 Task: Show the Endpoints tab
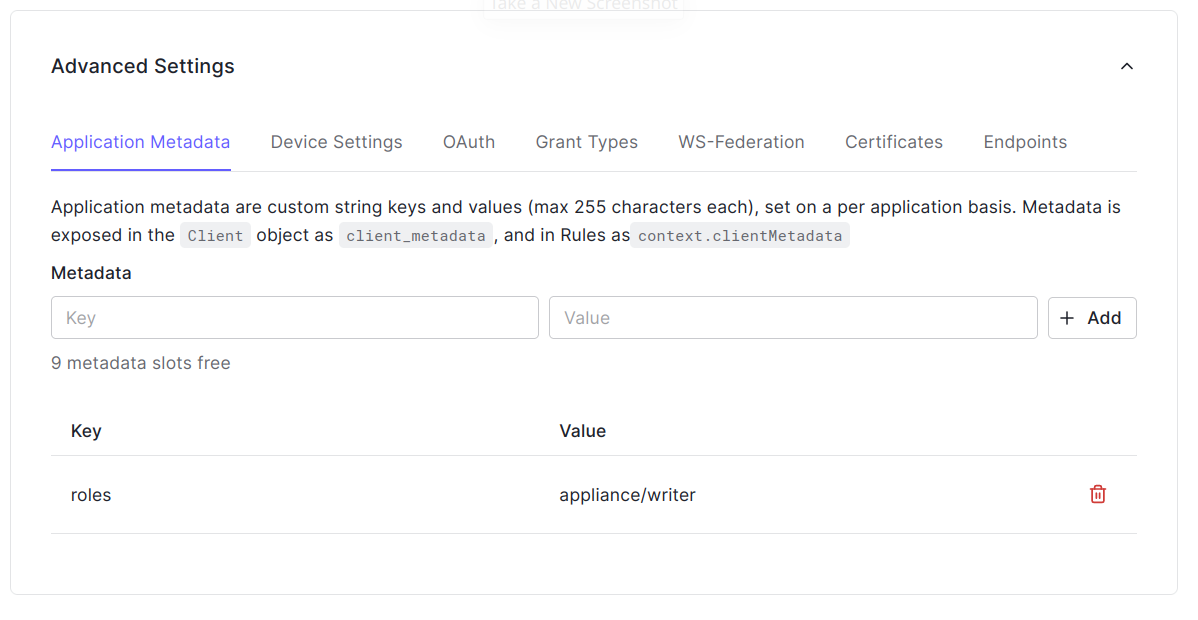click(1024, 142)
